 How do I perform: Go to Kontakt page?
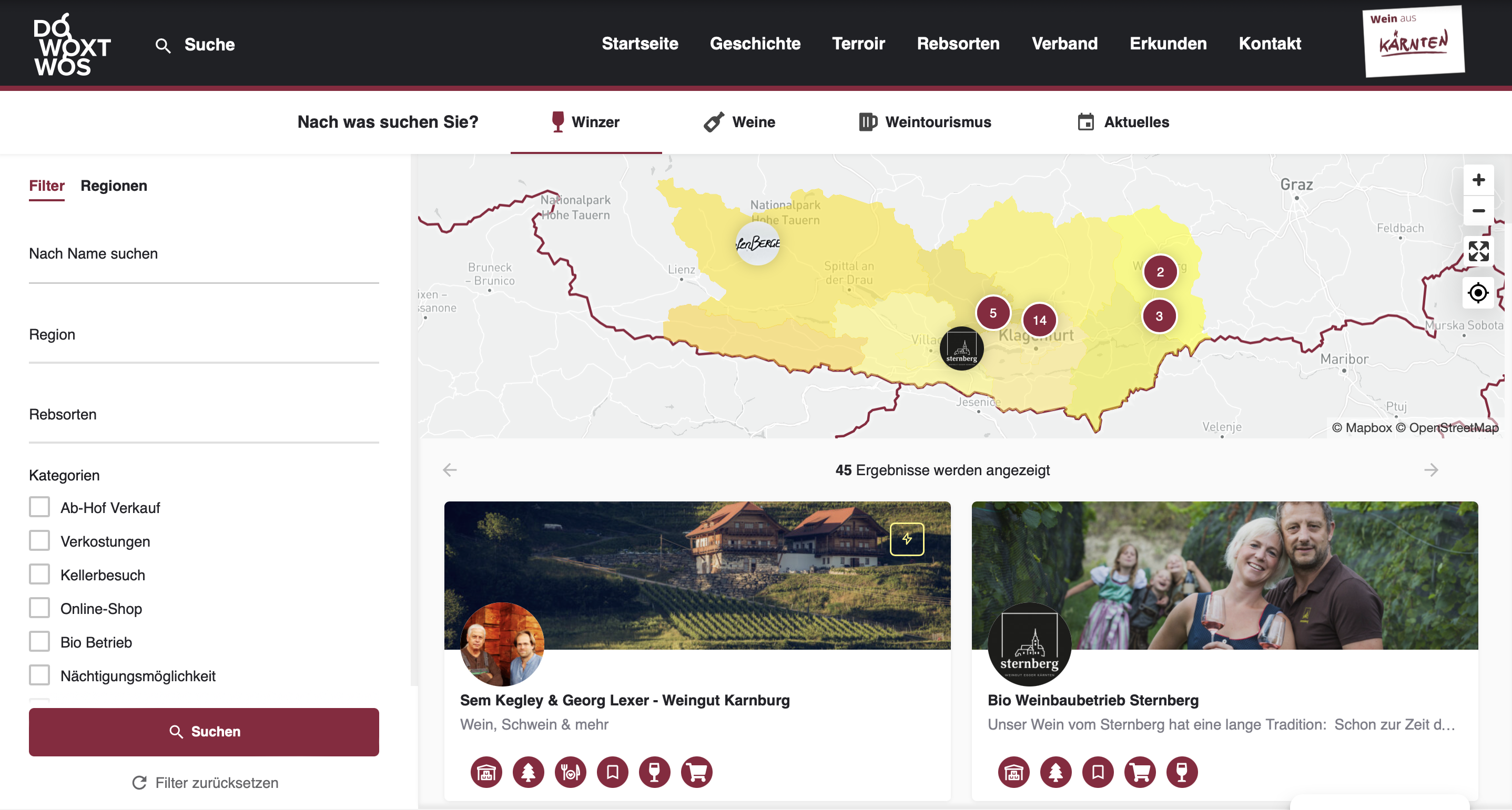point(1270,44)
